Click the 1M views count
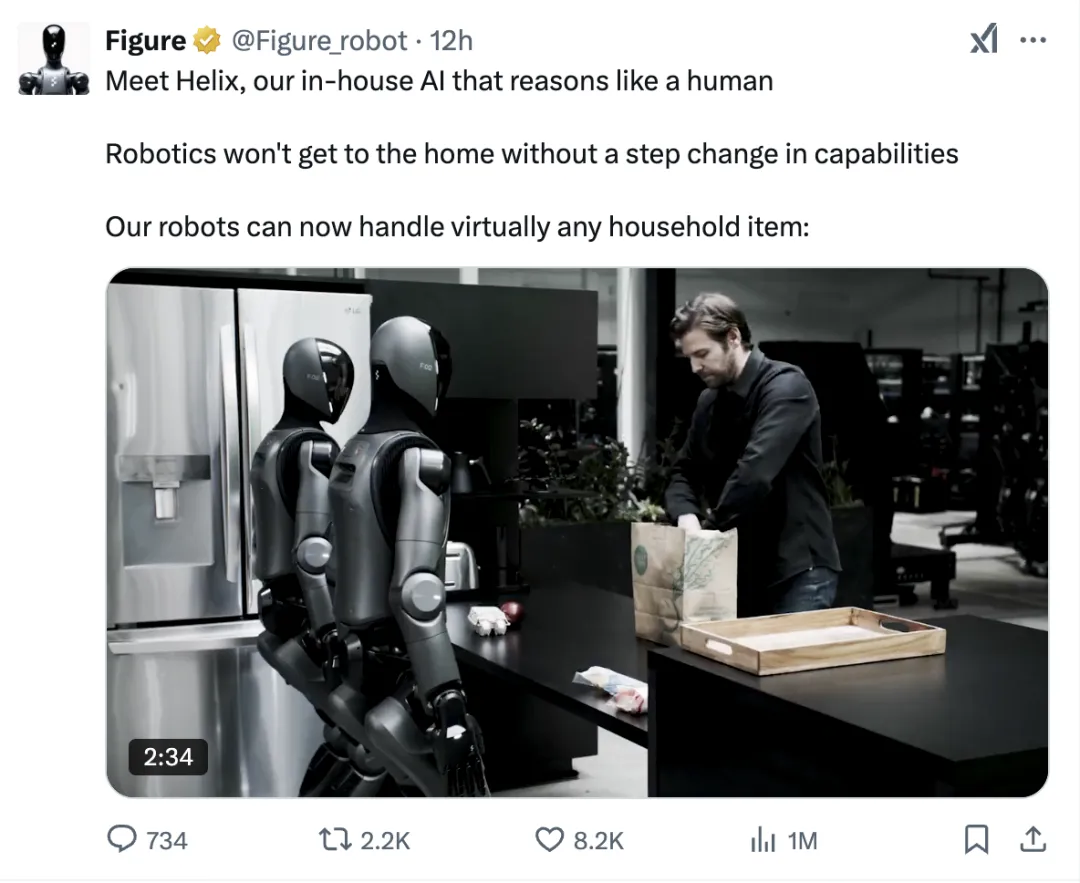 [802, 841]
